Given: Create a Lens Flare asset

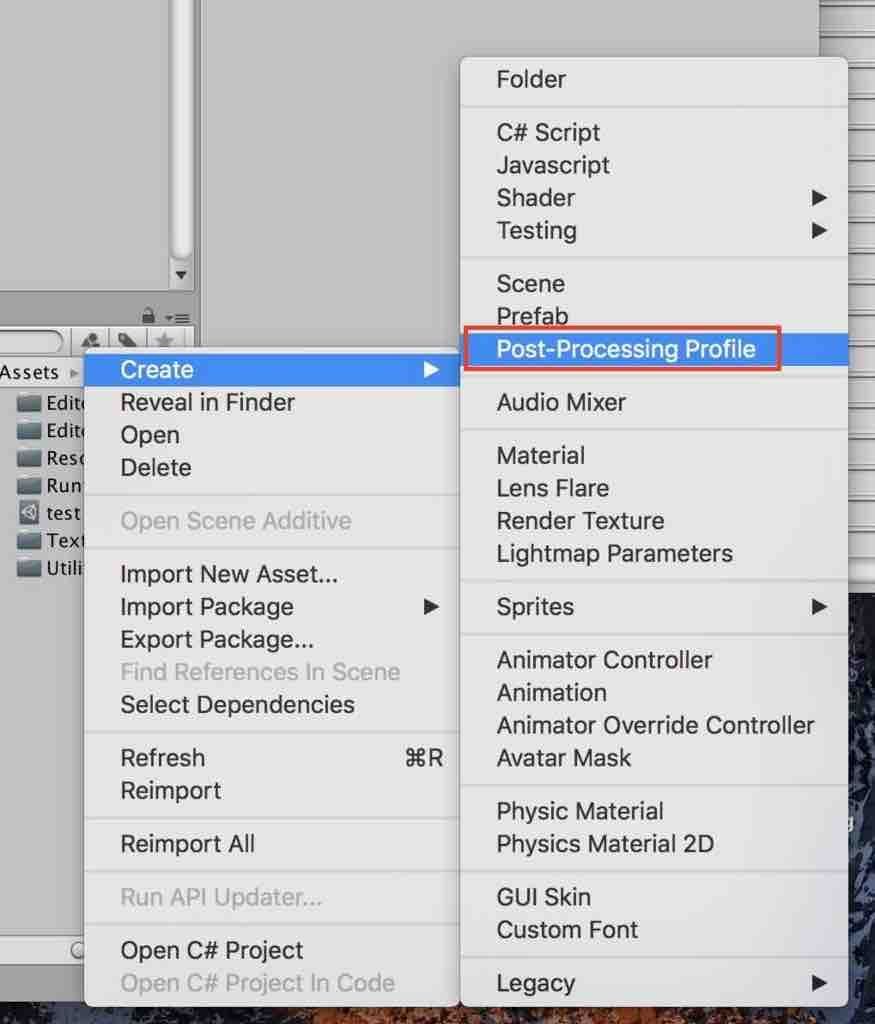Looking at the screenshot, I should click(654, 488).
